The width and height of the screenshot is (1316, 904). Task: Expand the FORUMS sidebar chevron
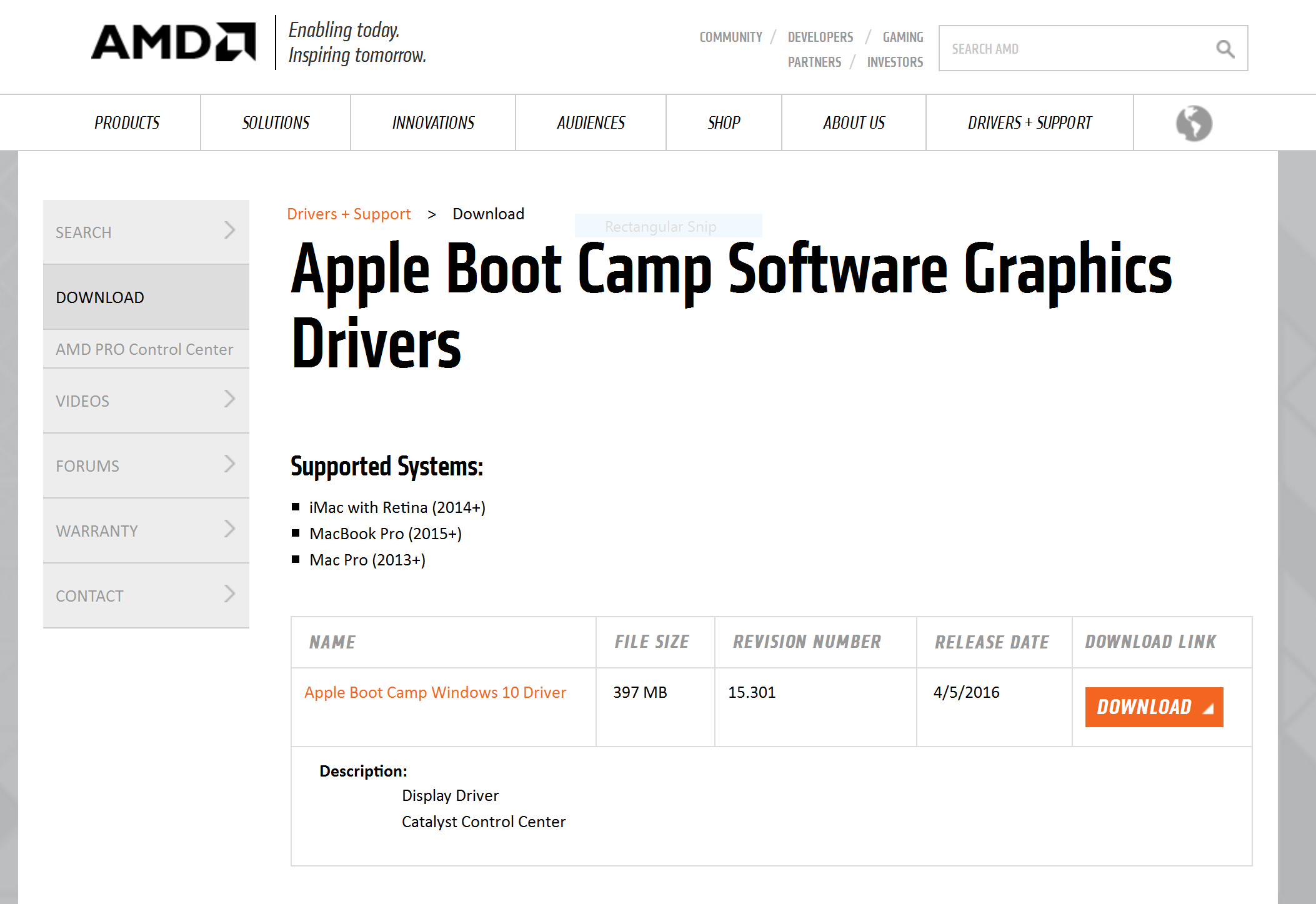coord(229,464)
